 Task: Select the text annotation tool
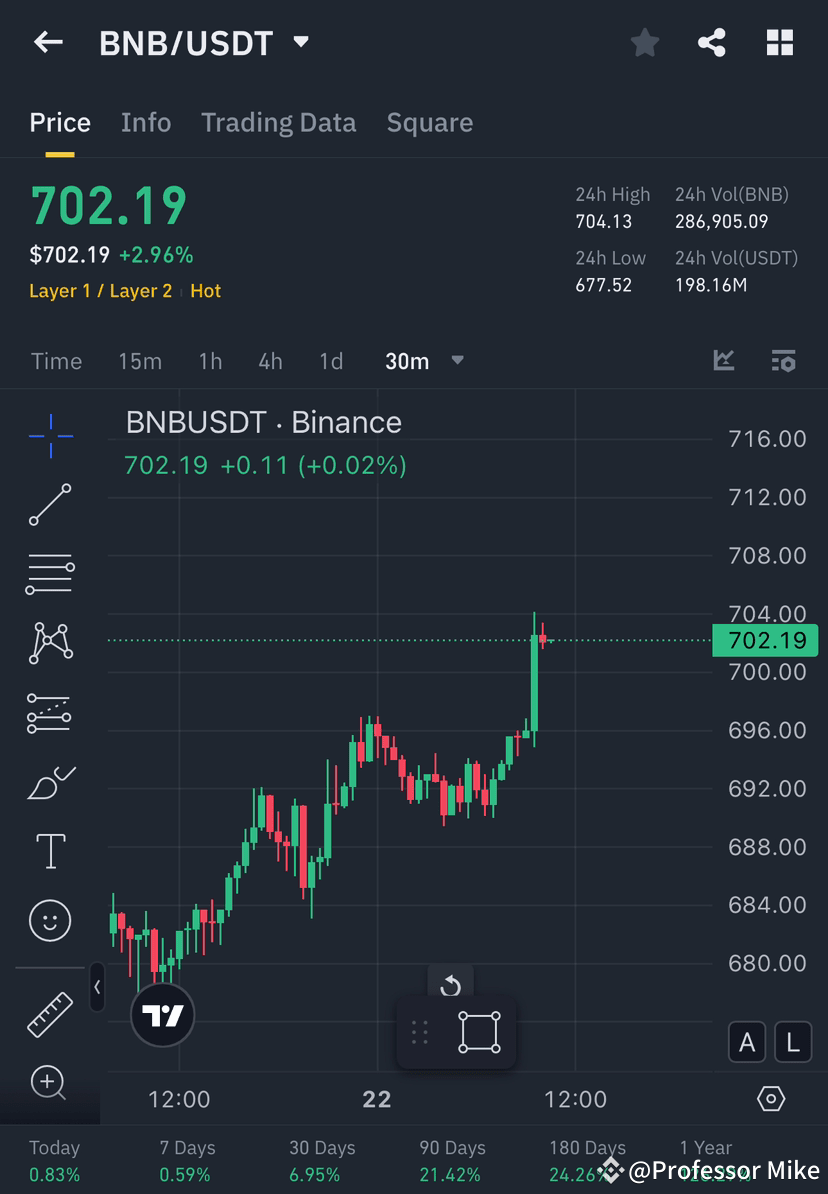coord(50,850)
